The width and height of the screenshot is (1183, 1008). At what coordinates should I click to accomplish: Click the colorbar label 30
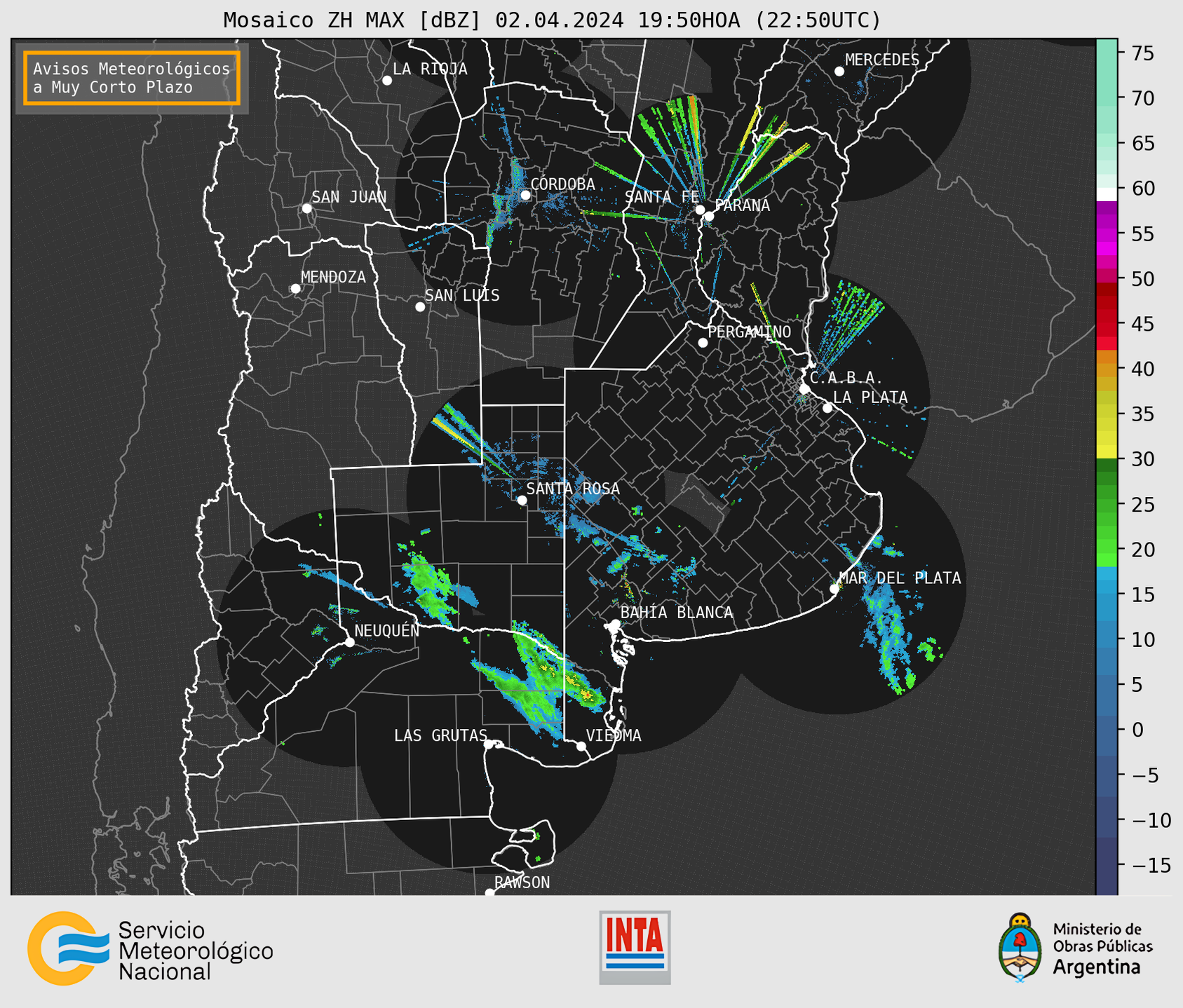coord(1142,459)
